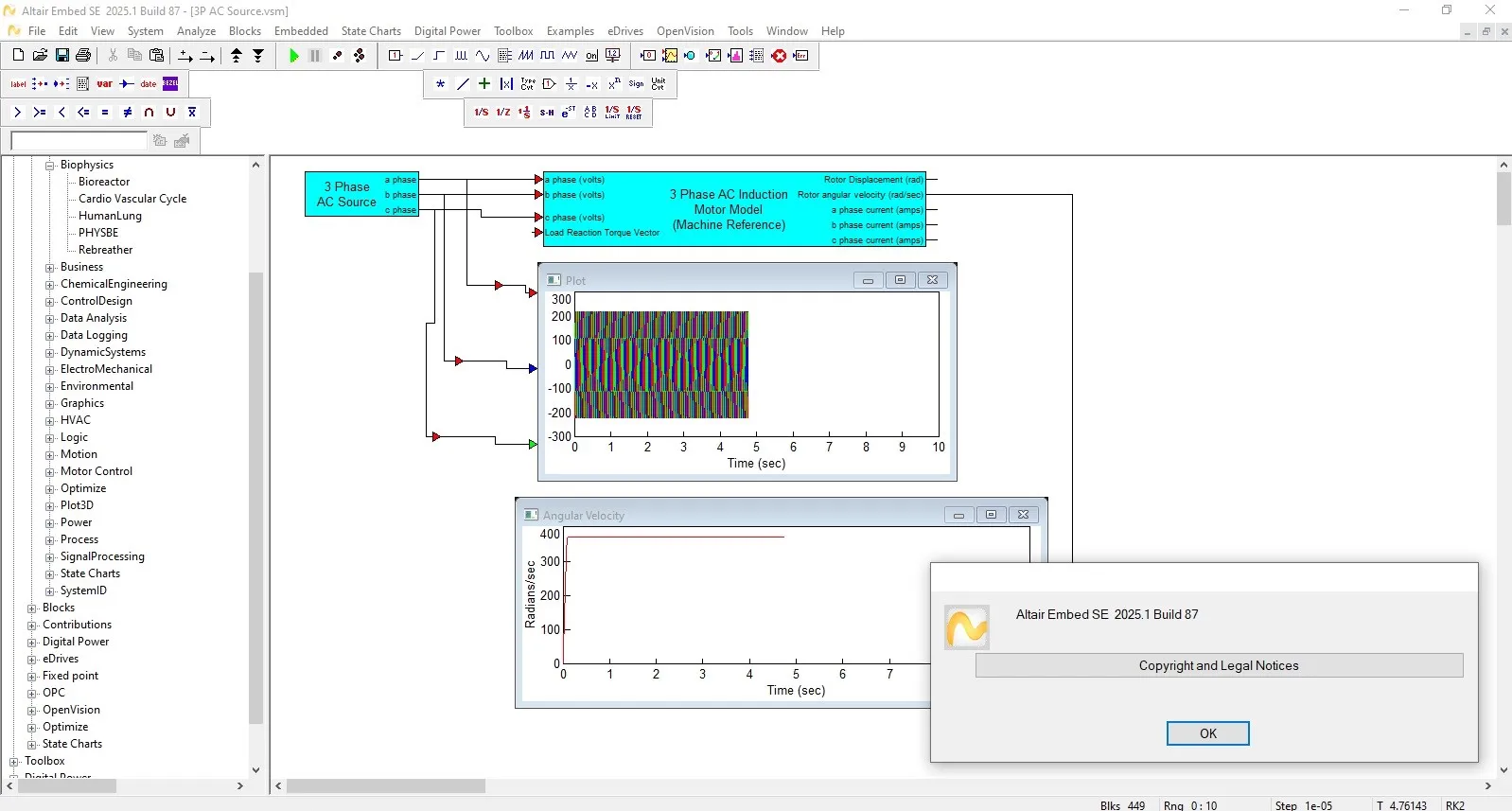Image resolution: width=1512 pixels, height=811 pixels.
Task: Insert the date block
Action: [x=149, y=84]
